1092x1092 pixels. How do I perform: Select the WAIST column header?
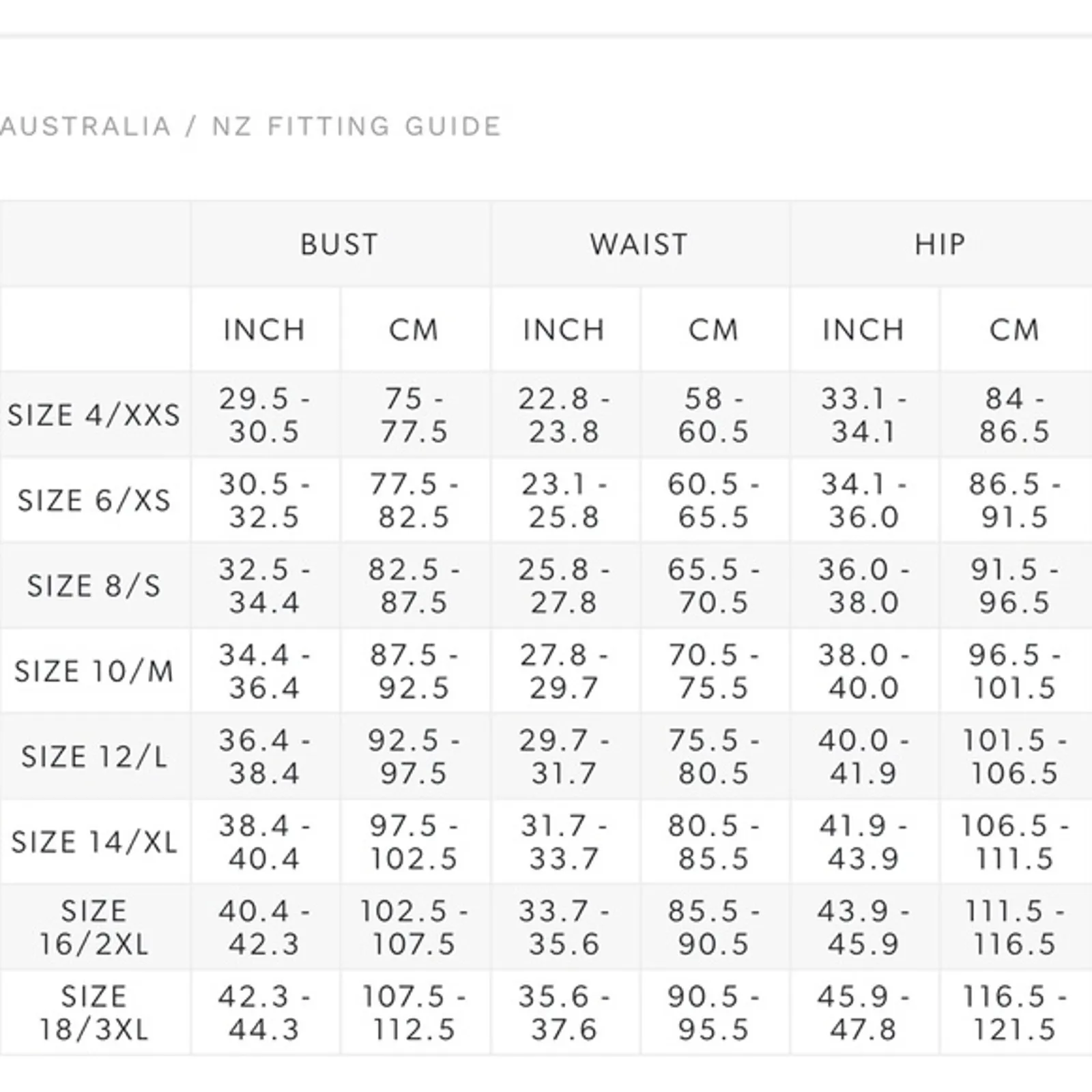coord(639,244)
